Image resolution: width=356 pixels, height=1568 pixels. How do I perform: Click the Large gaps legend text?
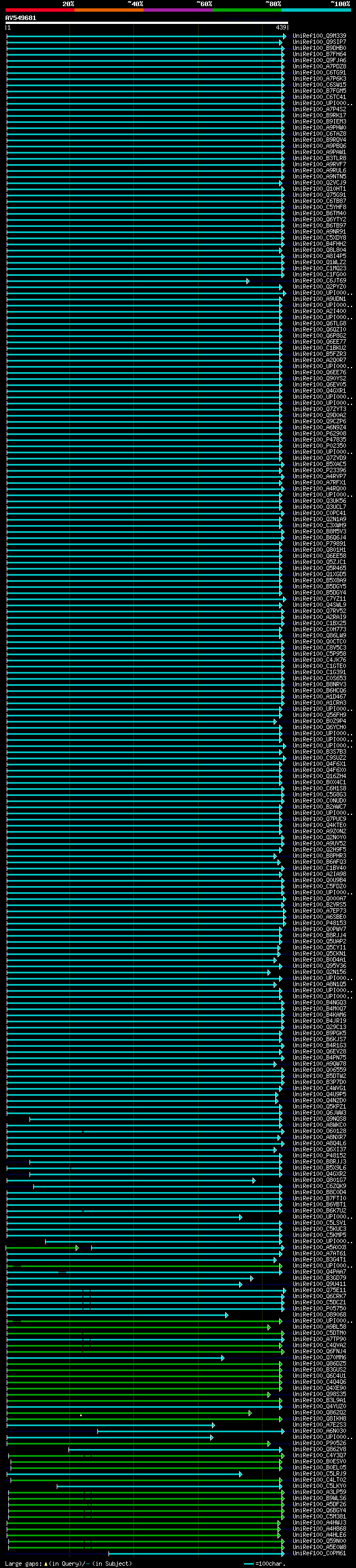[x=68, y=1564]
